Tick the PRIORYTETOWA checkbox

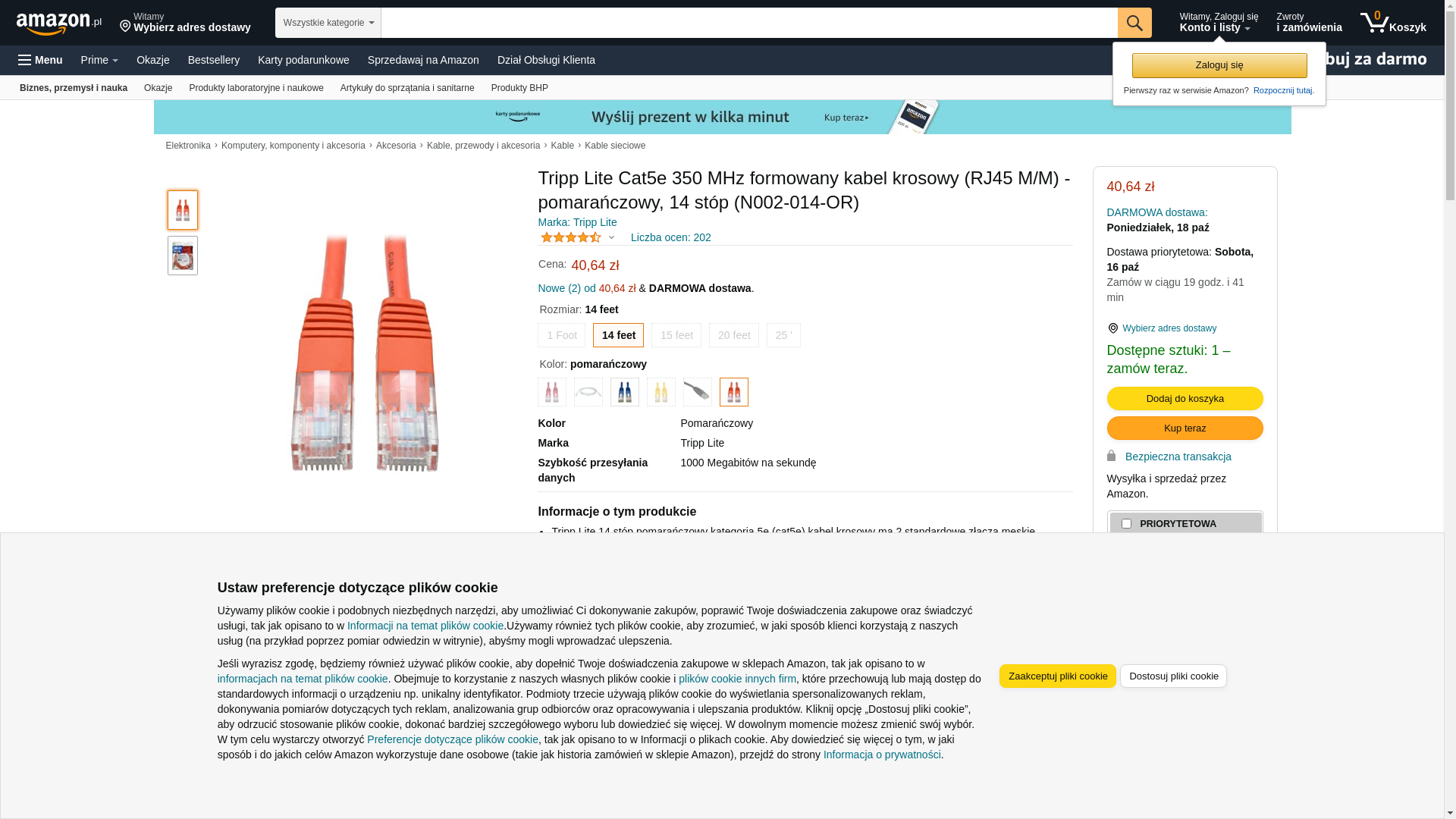pos(1126,524)
